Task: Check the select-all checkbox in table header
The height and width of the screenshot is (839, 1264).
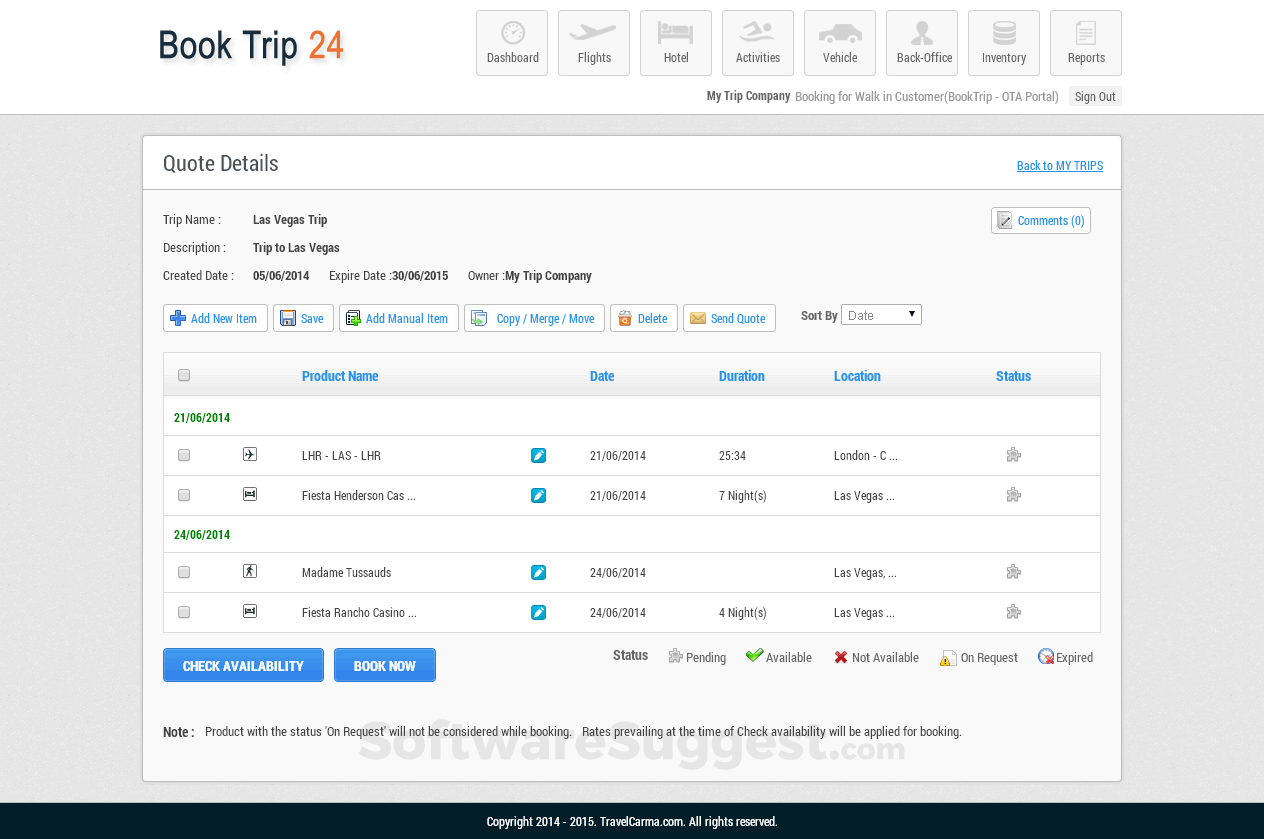Action: pyautogui.click(x=184, y=375)
